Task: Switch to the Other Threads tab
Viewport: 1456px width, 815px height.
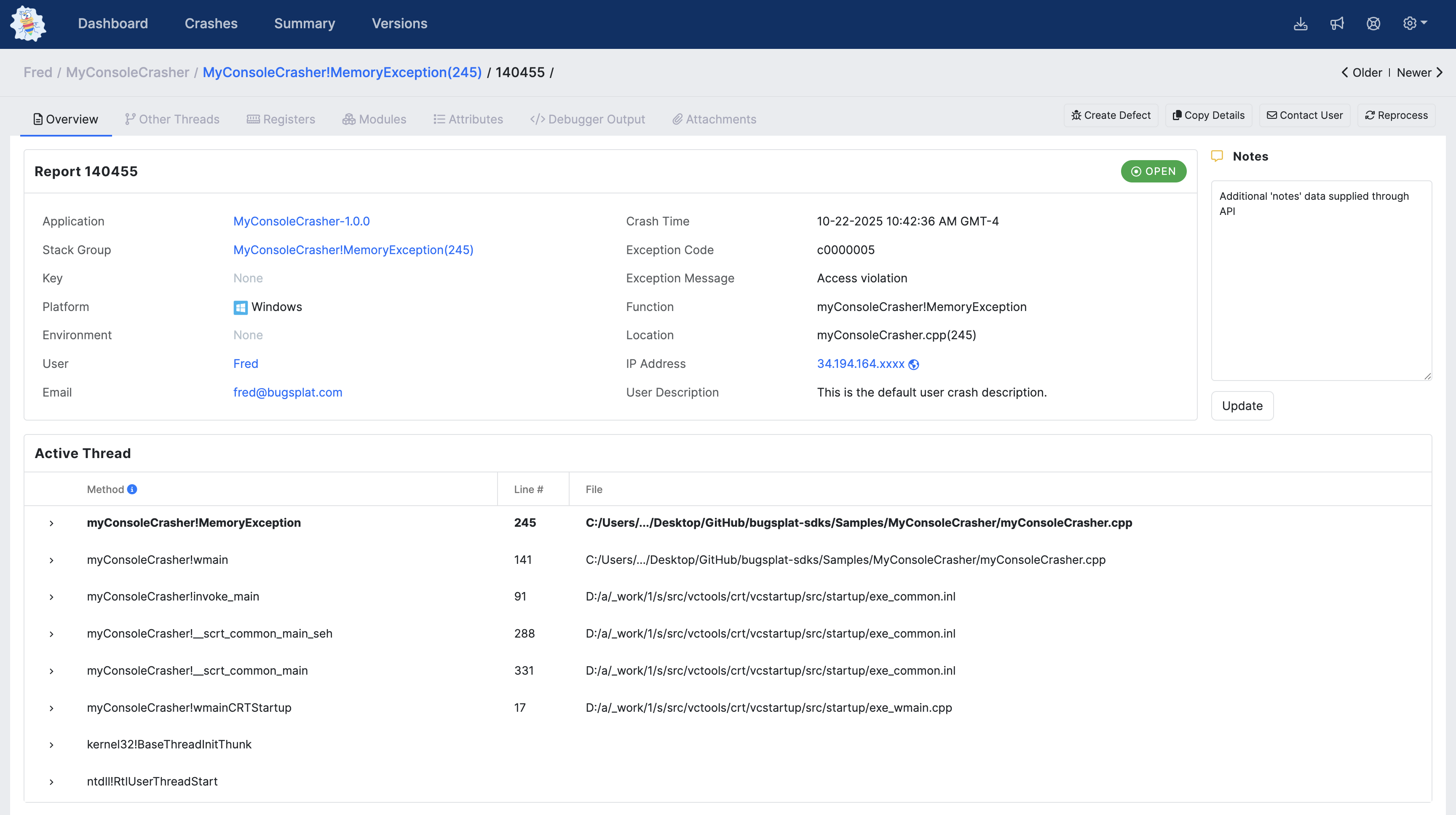Action: [x=172, y=119]
